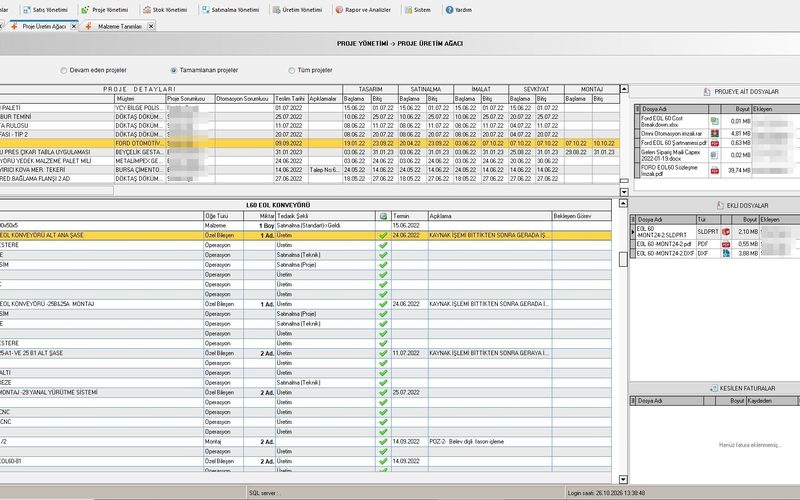Click the Tür column header in EKLİ DOSYALAR
This screenshot has height=500, width=800.
[x=708, y=219]
